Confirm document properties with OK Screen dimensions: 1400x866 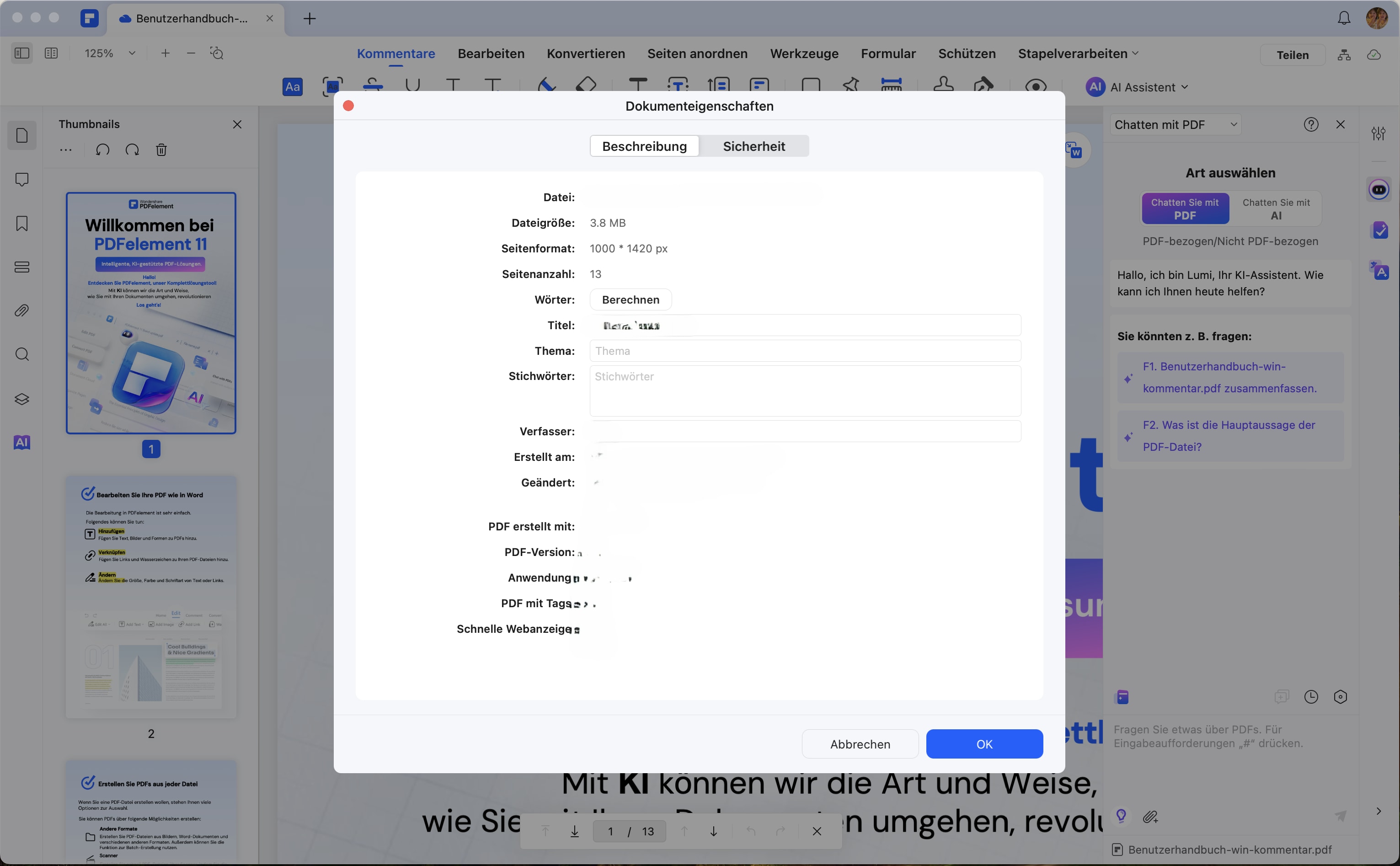click(x=984, y=744)
